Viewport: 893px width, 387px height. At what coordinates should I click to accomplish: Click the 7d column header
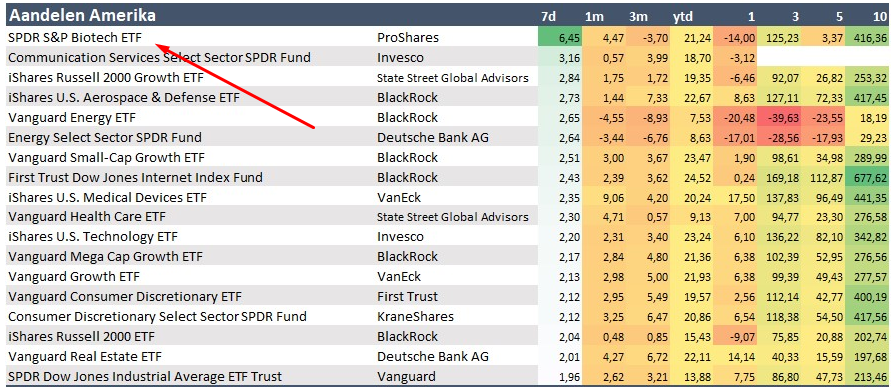[x=548, y=16]
